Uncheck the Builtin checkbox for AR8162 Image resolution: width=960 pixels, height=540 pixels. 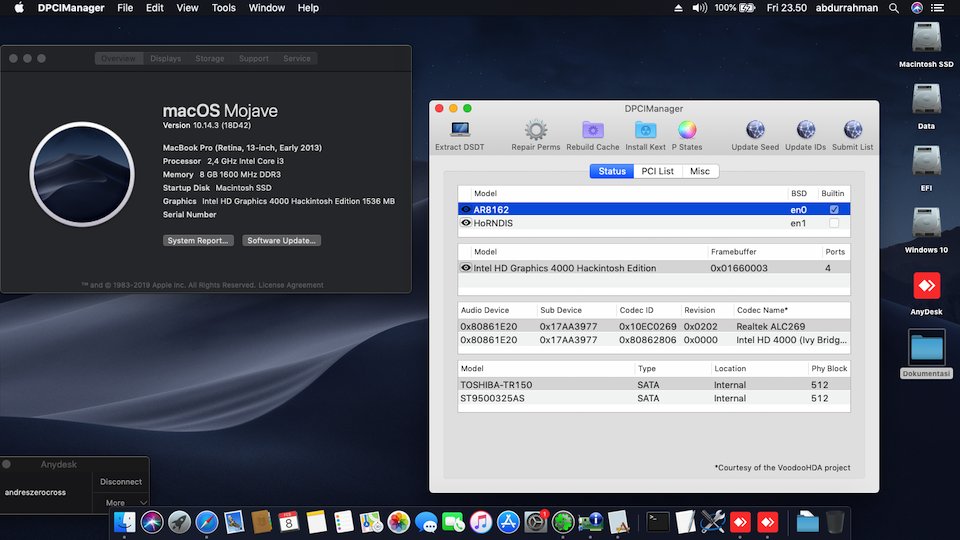pos(834,209)
